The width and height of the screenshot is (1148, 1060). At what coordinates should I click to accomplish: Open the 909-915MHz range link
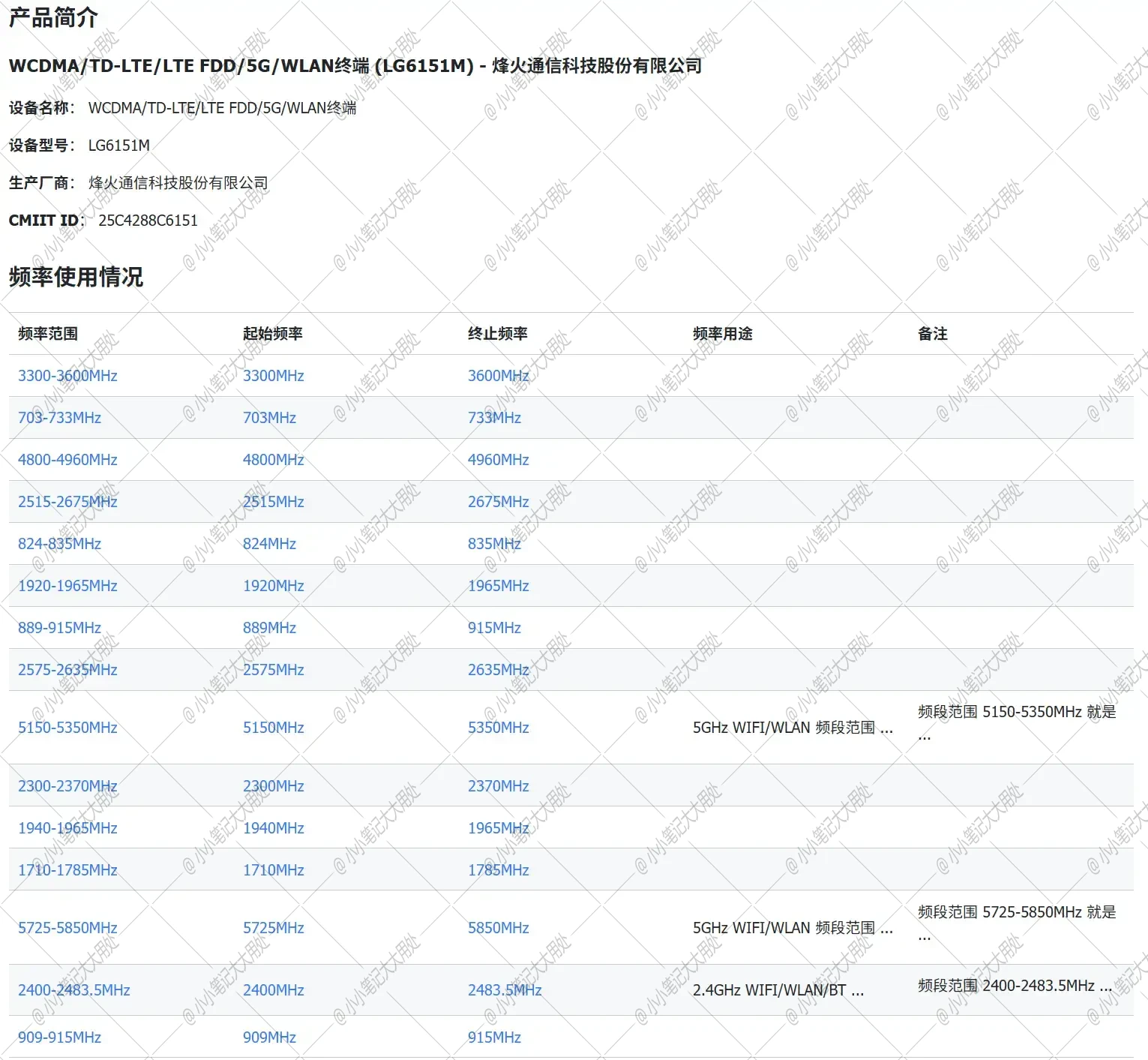[59, 1037]
